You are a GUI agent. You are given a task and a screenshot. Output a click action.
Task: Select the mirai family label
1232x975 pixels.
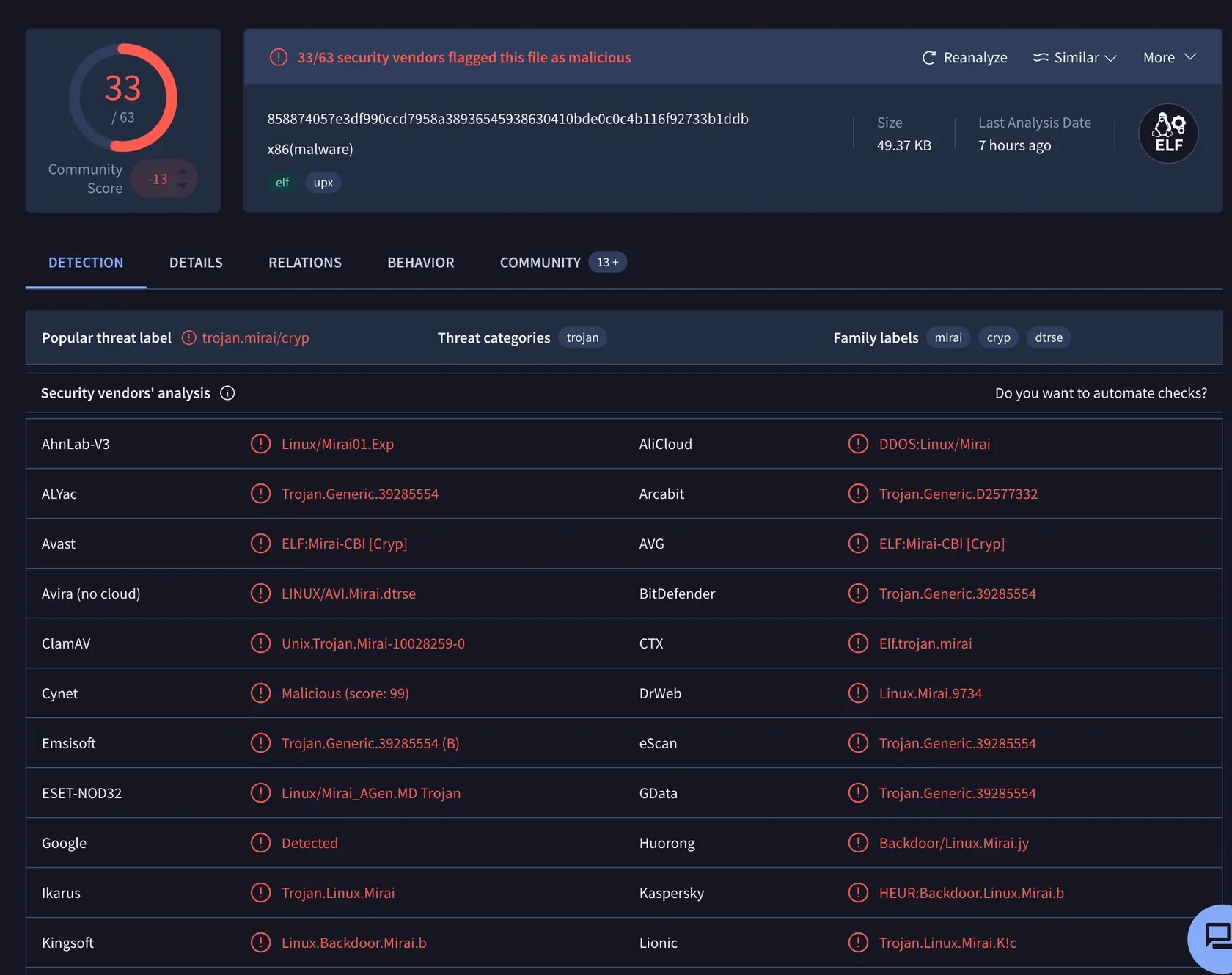(948, 337)
